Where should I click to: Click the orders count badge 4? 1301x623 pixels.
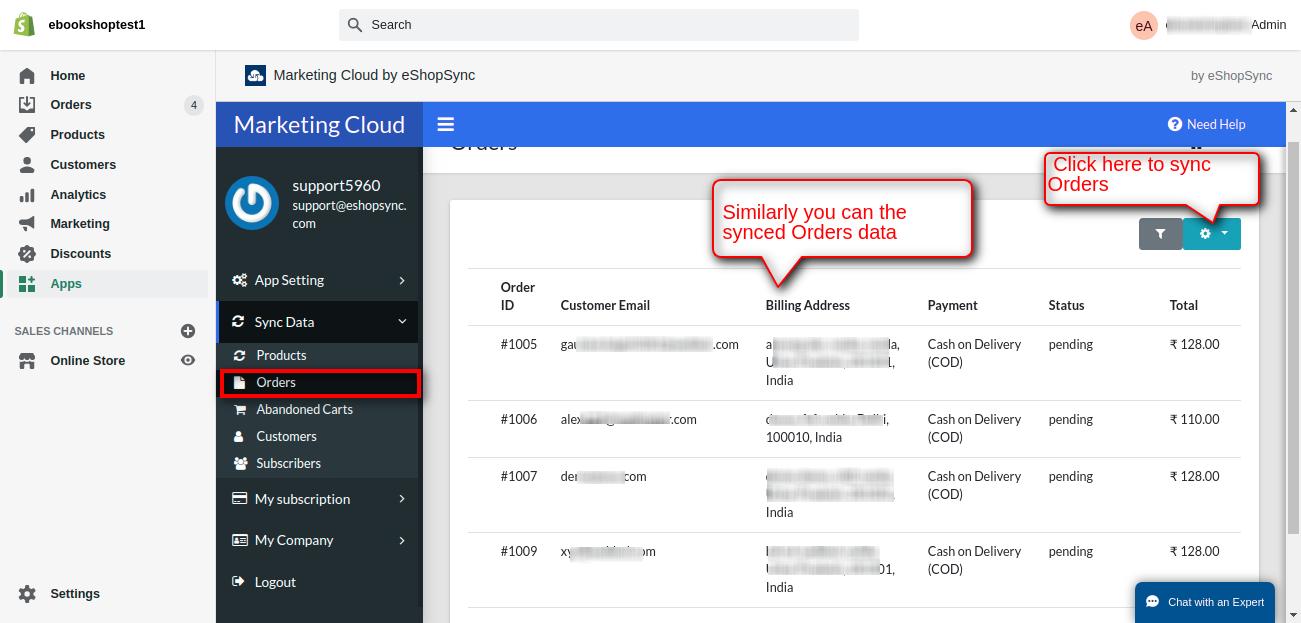[194, 105]
